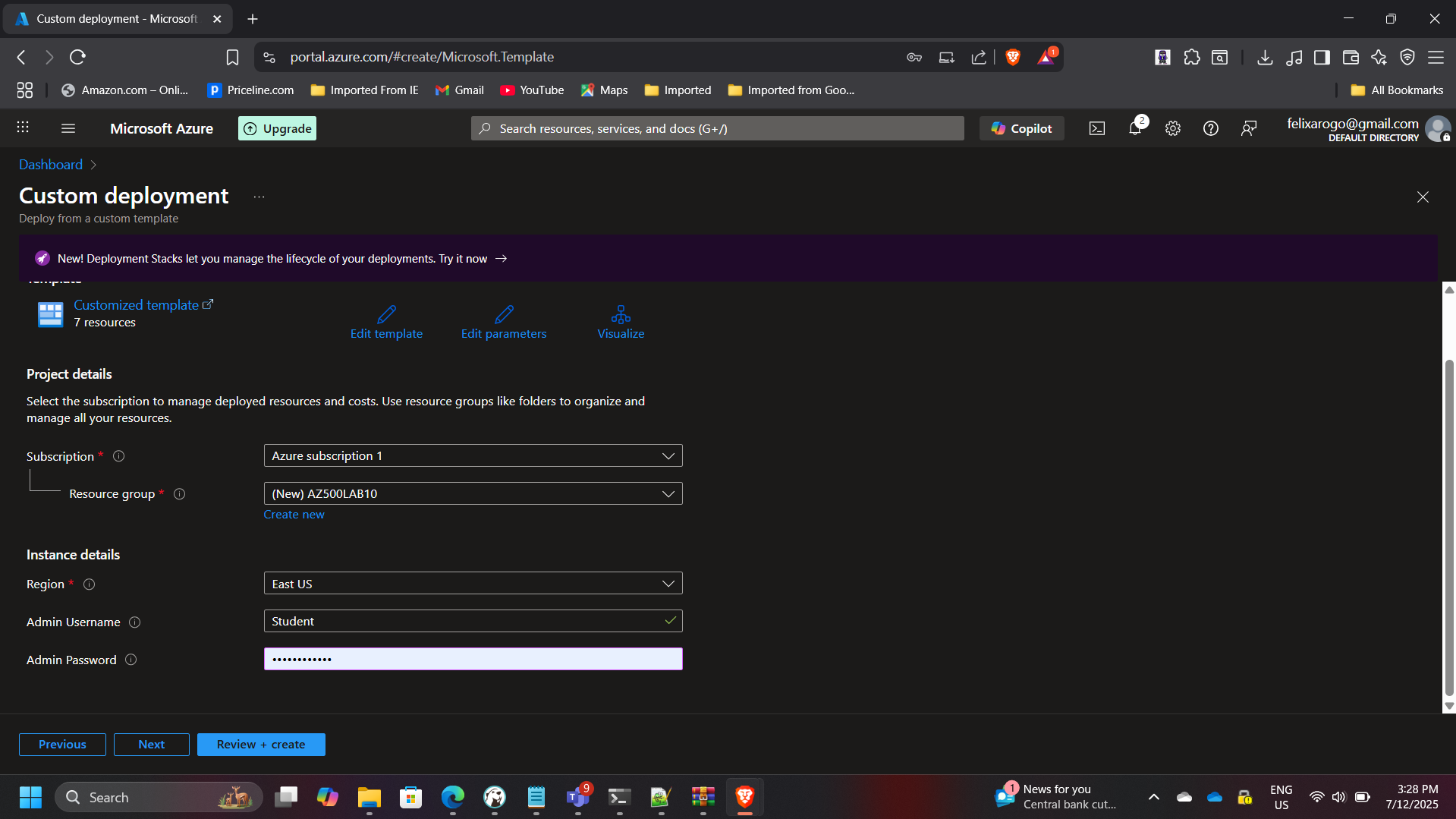Open the Customized template link
1456x819 pixels.
[x=137, y=305]
